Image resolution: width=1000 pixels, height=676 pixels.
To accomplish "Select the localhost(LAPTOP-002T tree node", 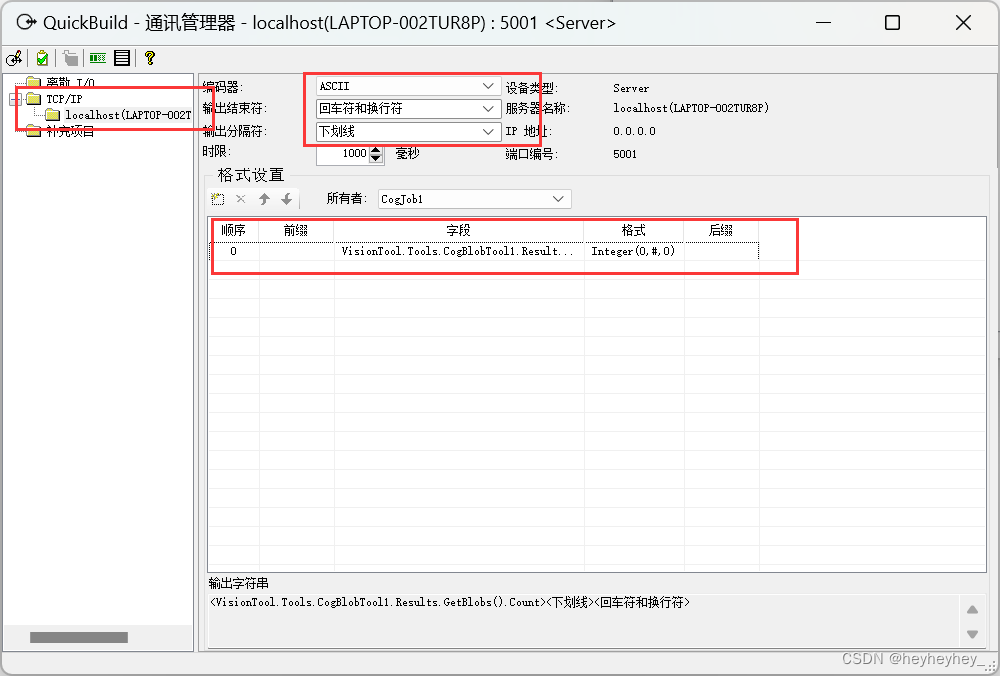I will coord(128,115).
